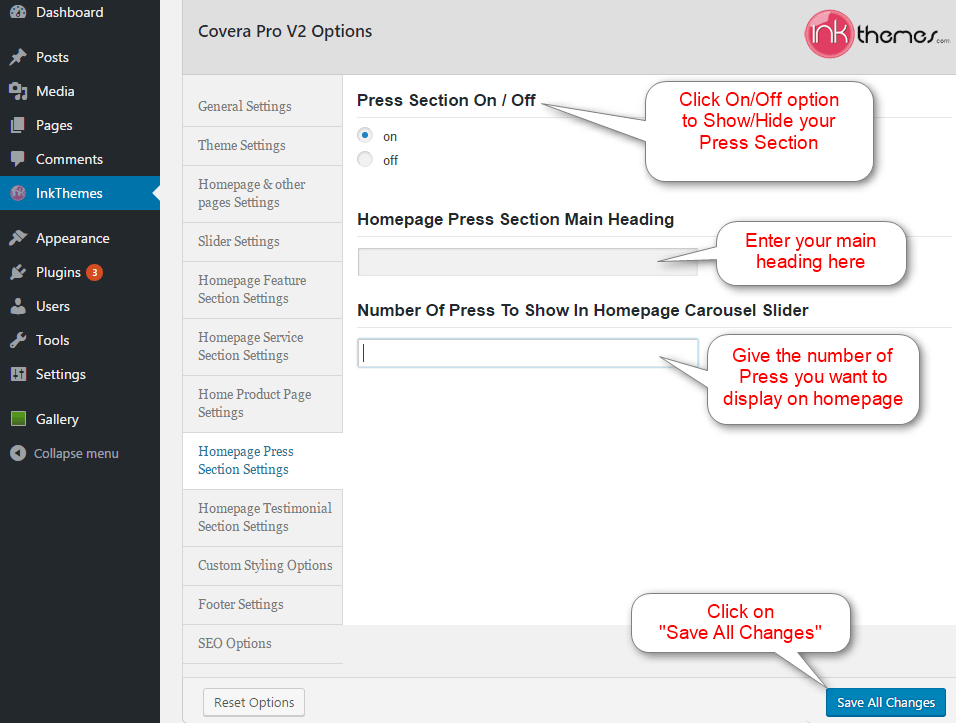The image size is (956, 723).
Task: Click the InkThemes logo icon in sidebar
Action: 18,193
